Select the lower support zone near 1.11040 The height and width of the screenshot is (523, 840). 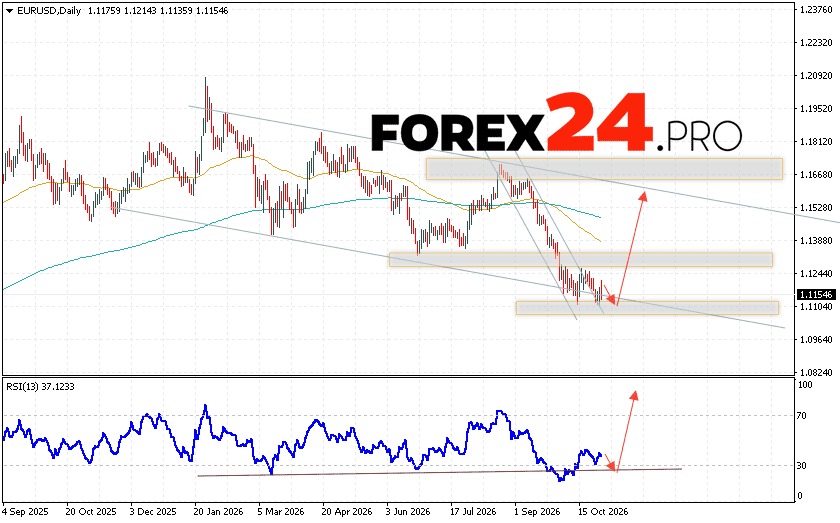[x=647, y=308]
